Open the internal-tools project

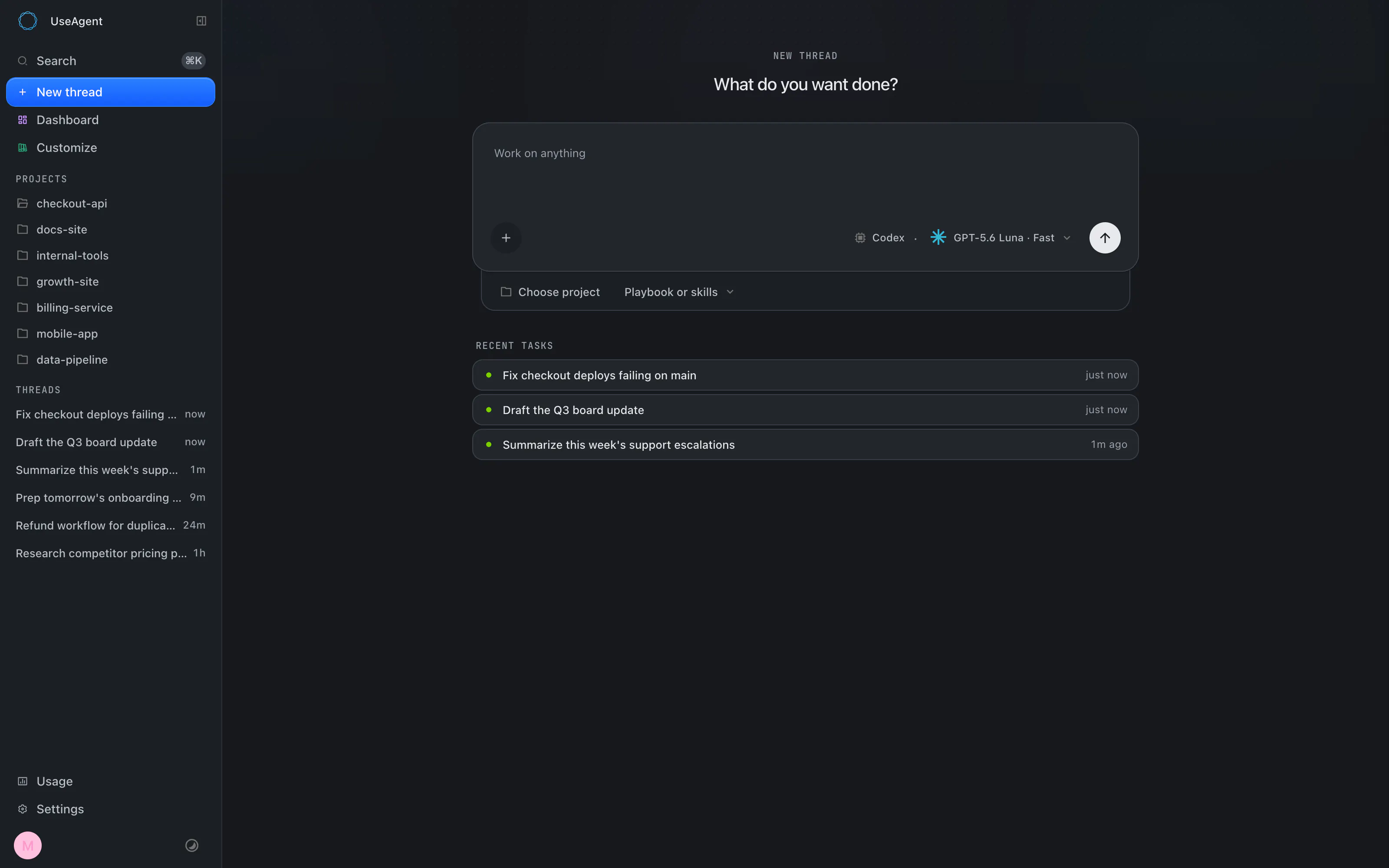(110, 256)
